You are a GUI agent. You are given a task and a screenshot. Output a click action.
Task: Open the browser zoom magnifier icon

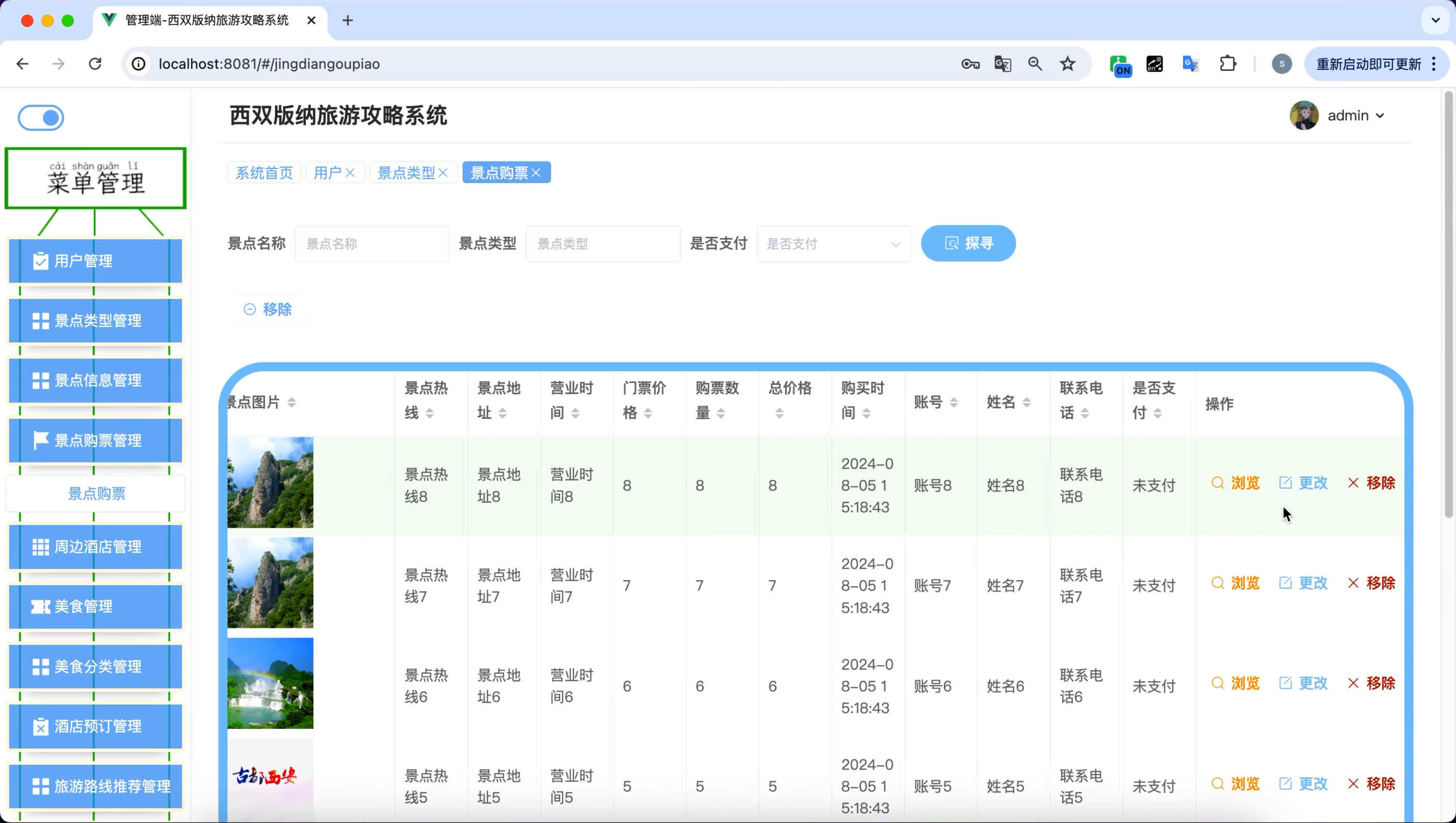pos(1035,64)
